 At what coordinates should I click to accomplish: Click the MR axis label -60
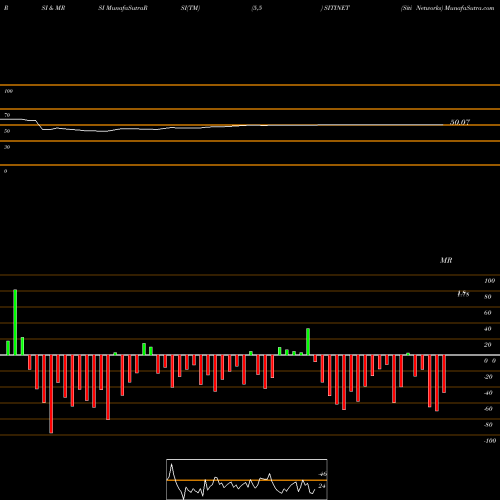click(488, 409)
